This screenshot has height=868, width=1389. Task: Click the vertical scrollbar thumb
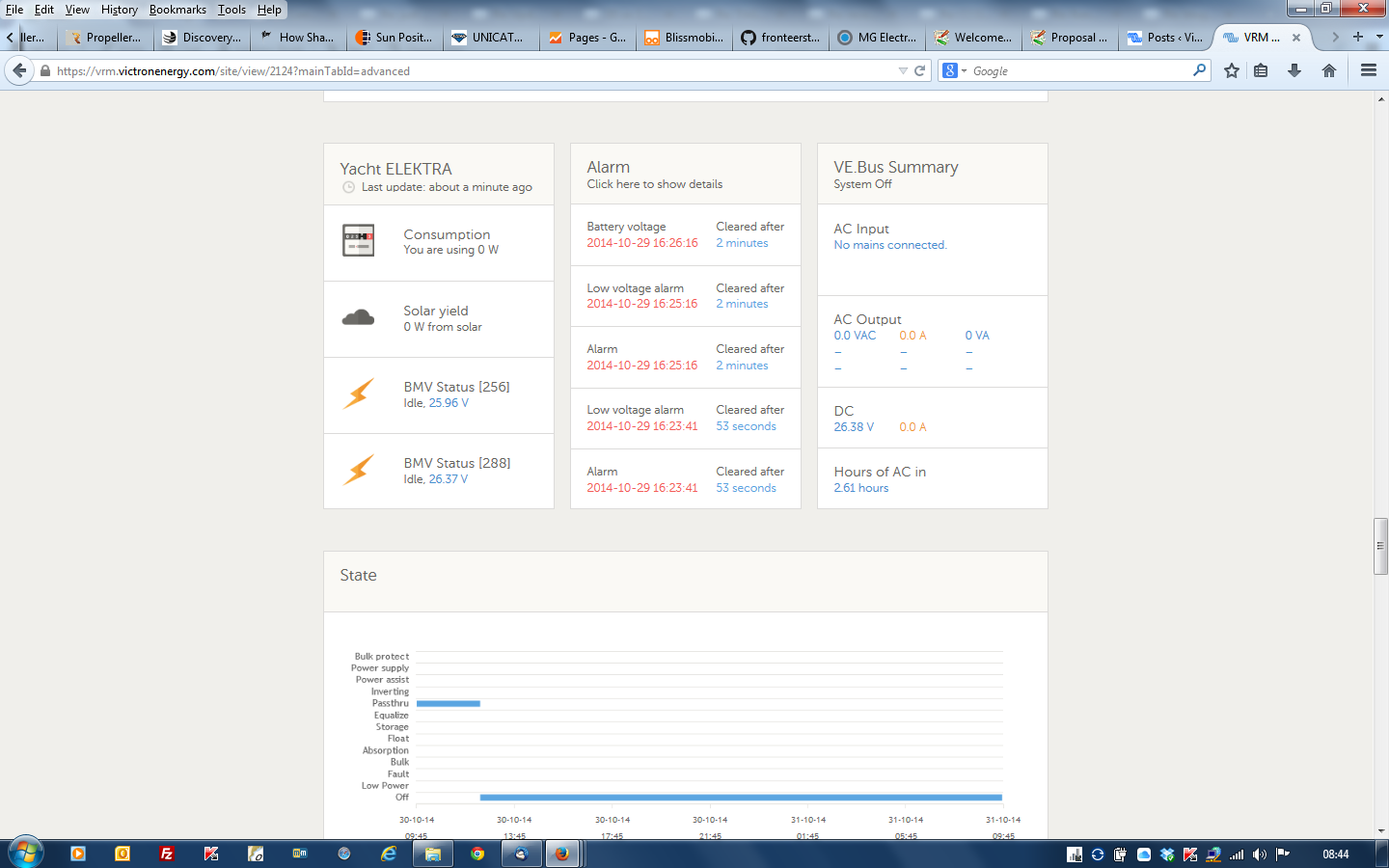pos(1380,546)
